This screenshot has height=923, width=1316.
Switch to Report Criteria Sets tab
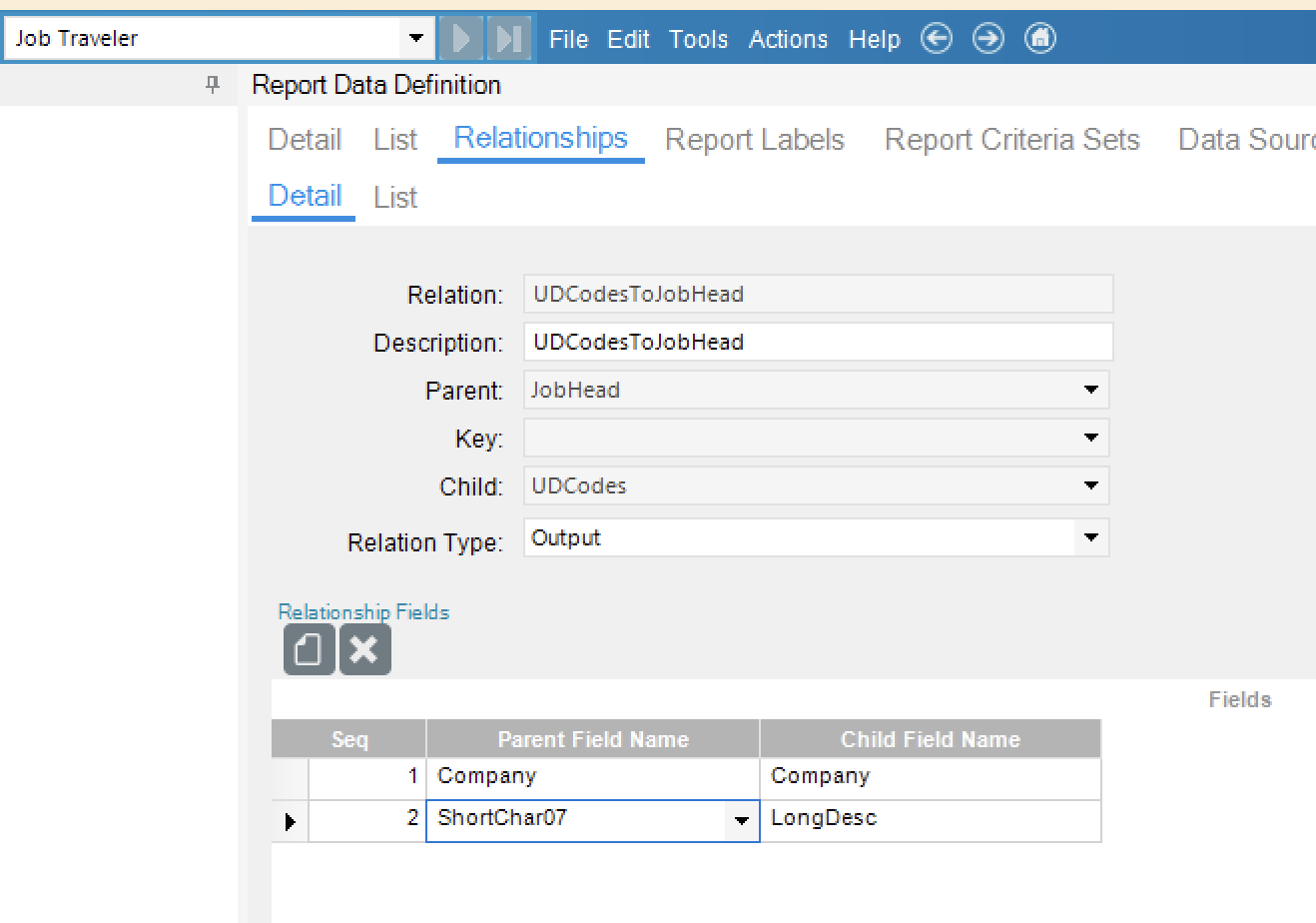coord(1011,140)
